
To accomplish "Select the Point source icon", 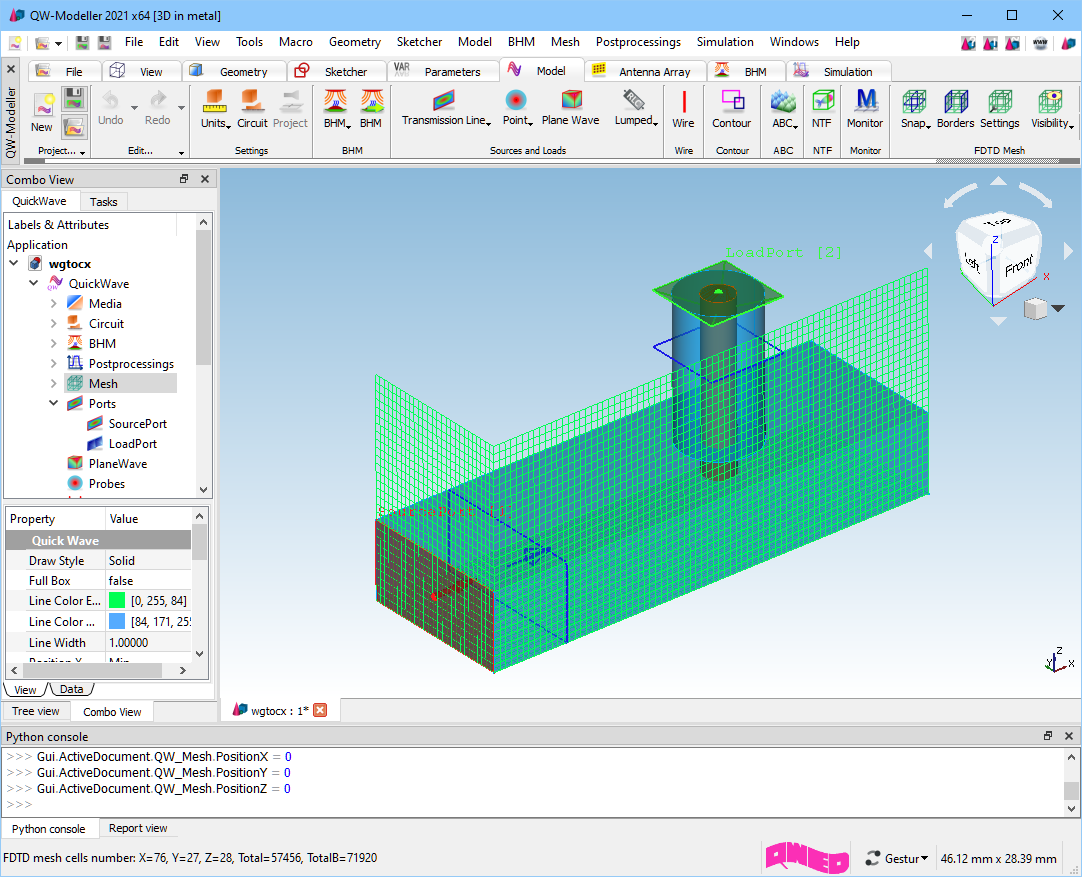I will tap(515, 101).
